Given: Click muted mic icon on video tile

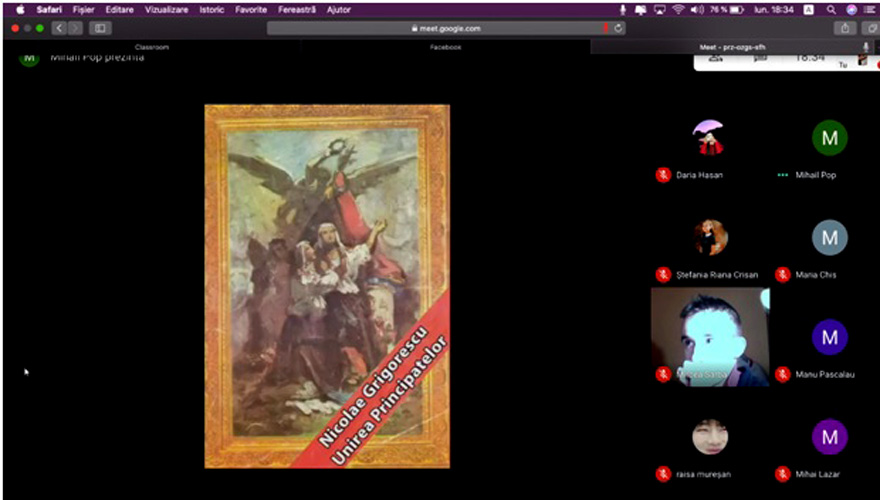Looking at the screenshot, I should 663,374.
